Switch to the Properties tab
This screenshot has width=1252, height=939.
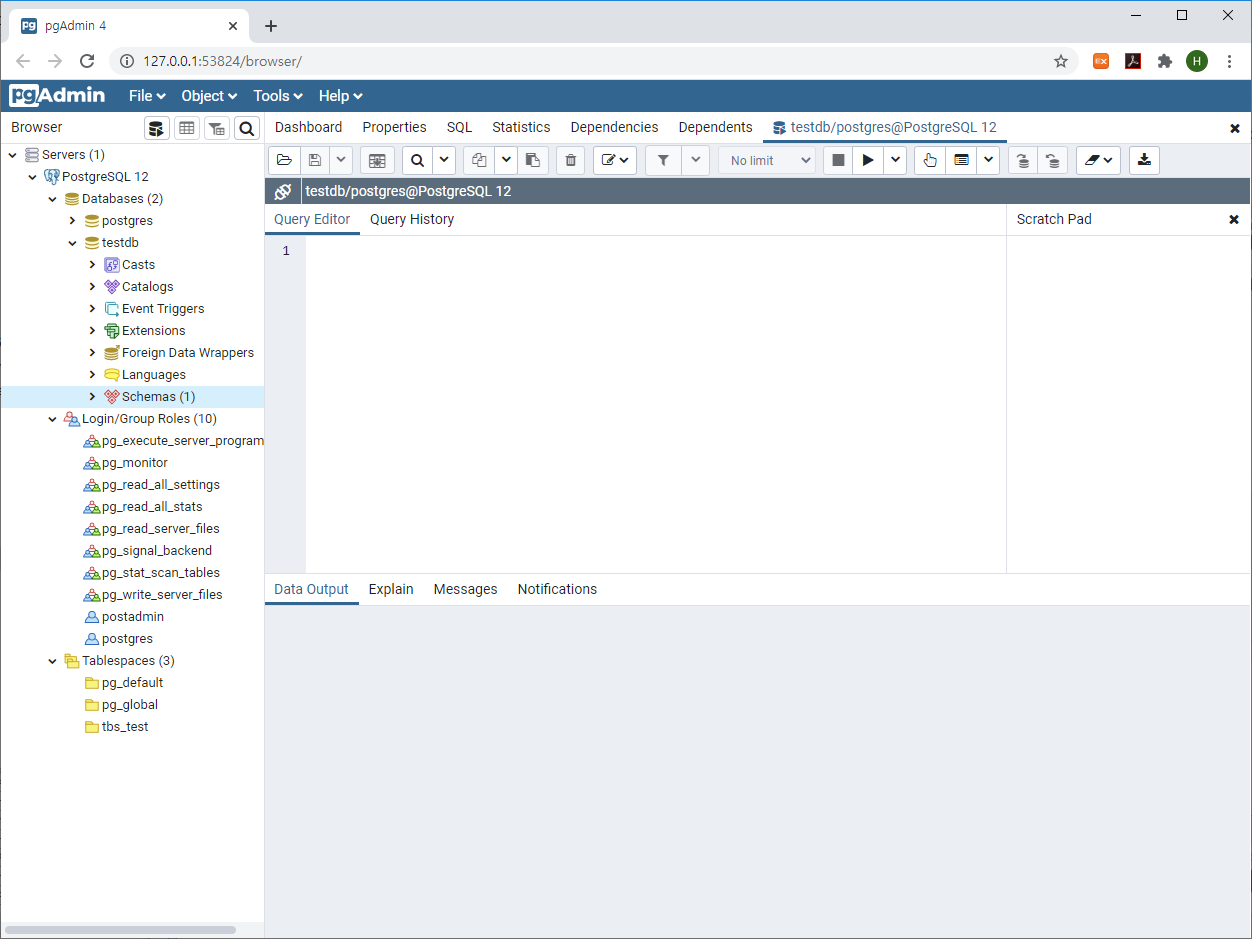394,127
